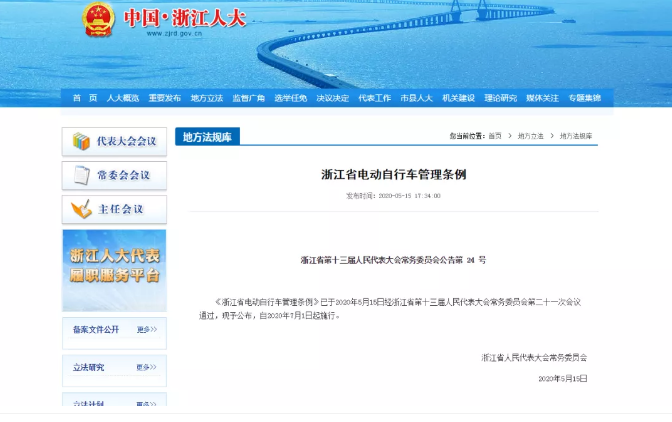Click the document icon beside 常委会会议
The height and width of the screenshot is (422, 672).
coord(80,175)
